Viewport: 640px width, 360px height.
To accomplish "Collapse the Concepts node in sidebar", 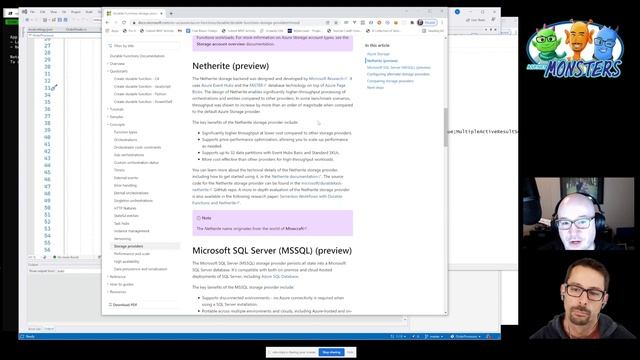I will pyautogui.click(x=117, y=124).
